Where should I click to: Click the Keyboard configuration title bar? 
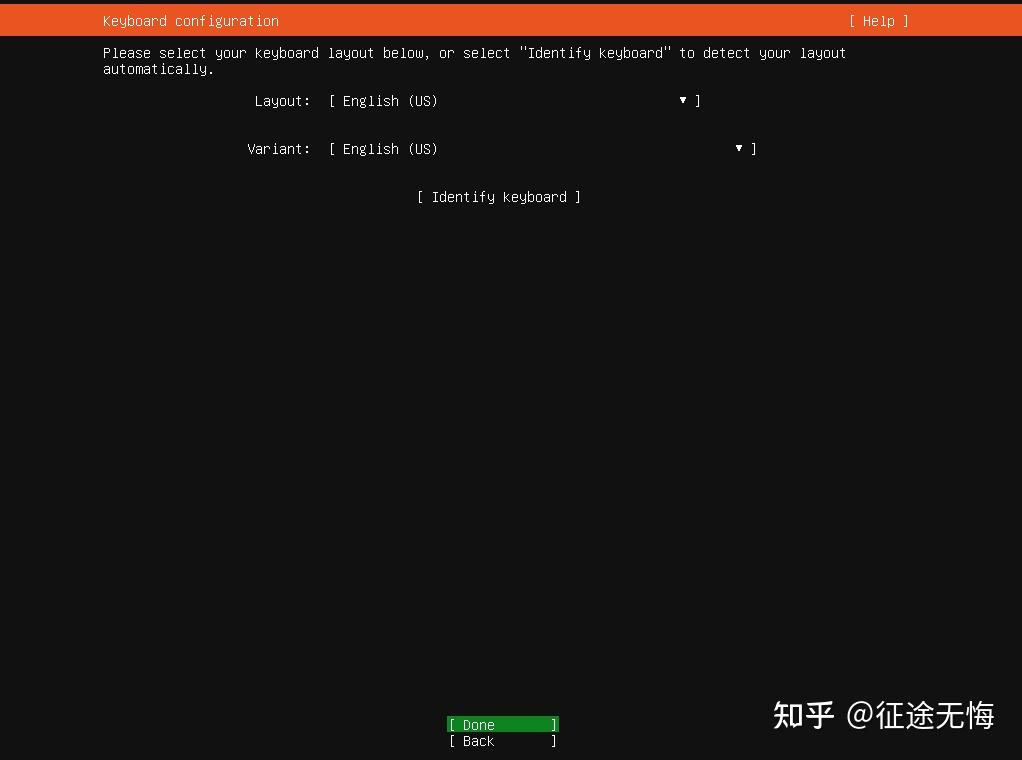[x=190, y=20]
